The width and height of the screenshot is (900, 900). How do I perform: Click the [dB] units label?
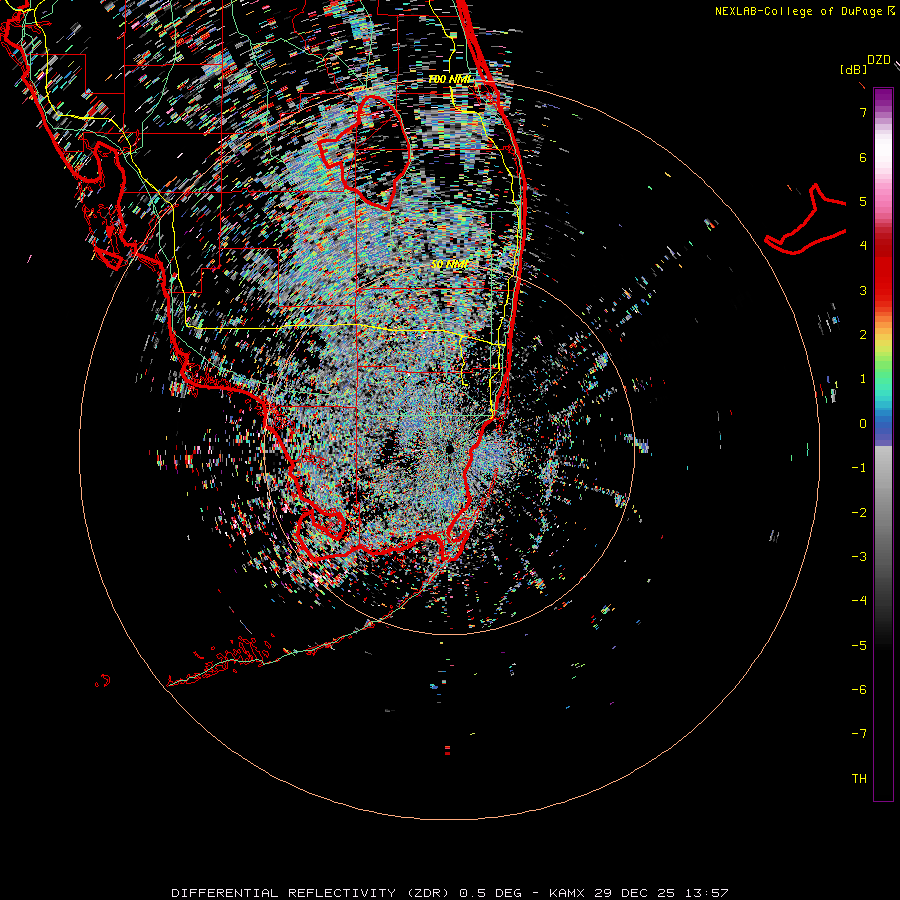tap(853, 69)
